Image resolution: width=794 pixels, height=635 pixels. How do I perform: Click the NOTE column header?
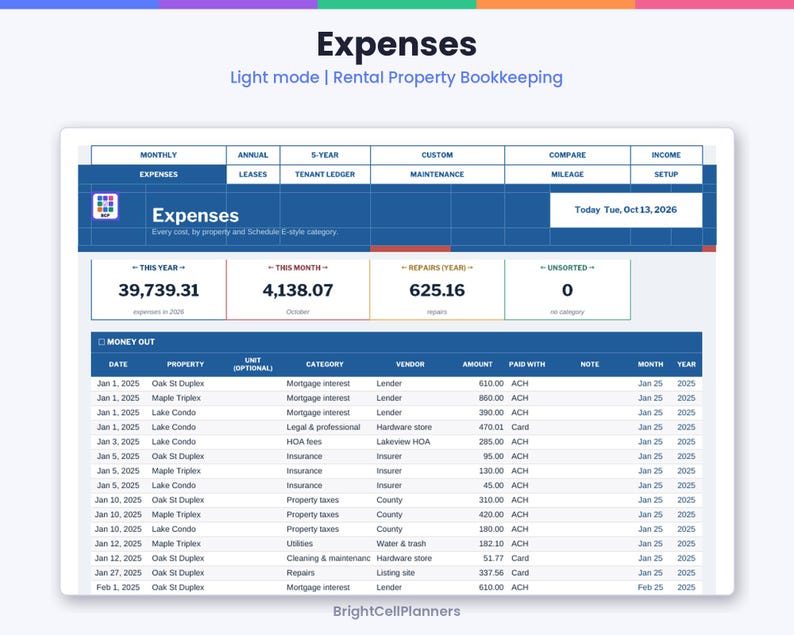590,364
